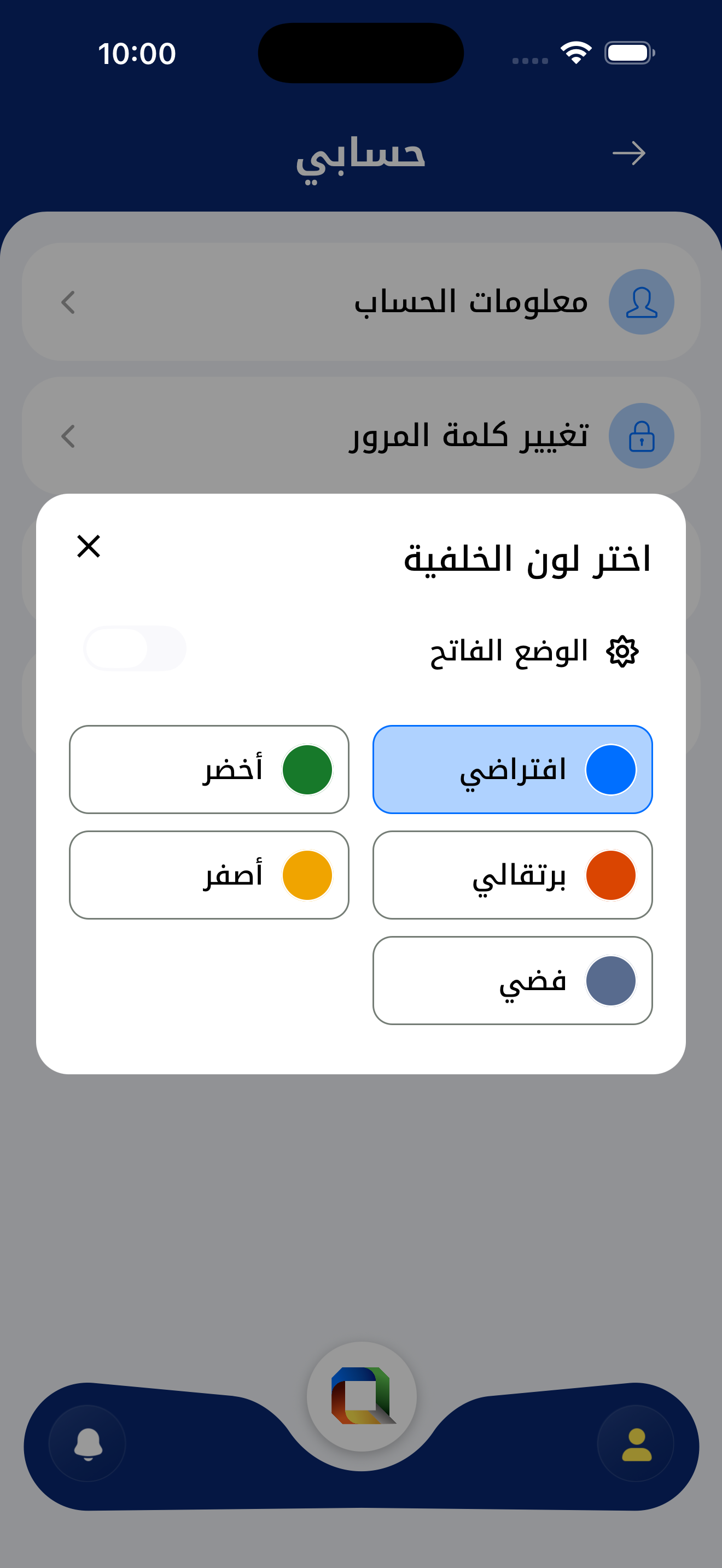Tap the battery indicator icon

[x=630, y=53]
